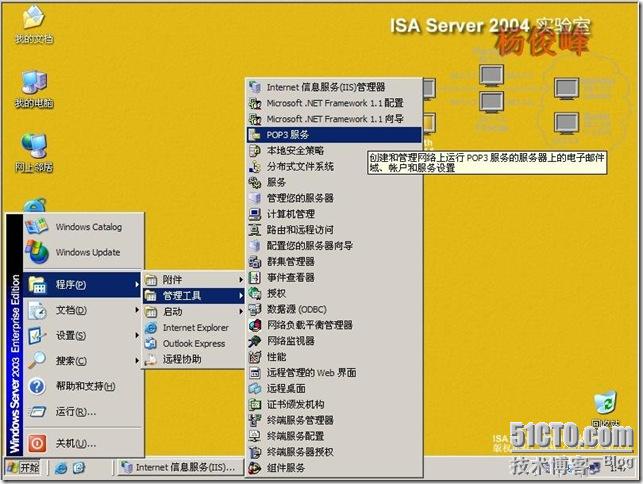Expand the 程序(P) submenu arrow
Screen dimensions: 643x484
[x=137, y=284]
